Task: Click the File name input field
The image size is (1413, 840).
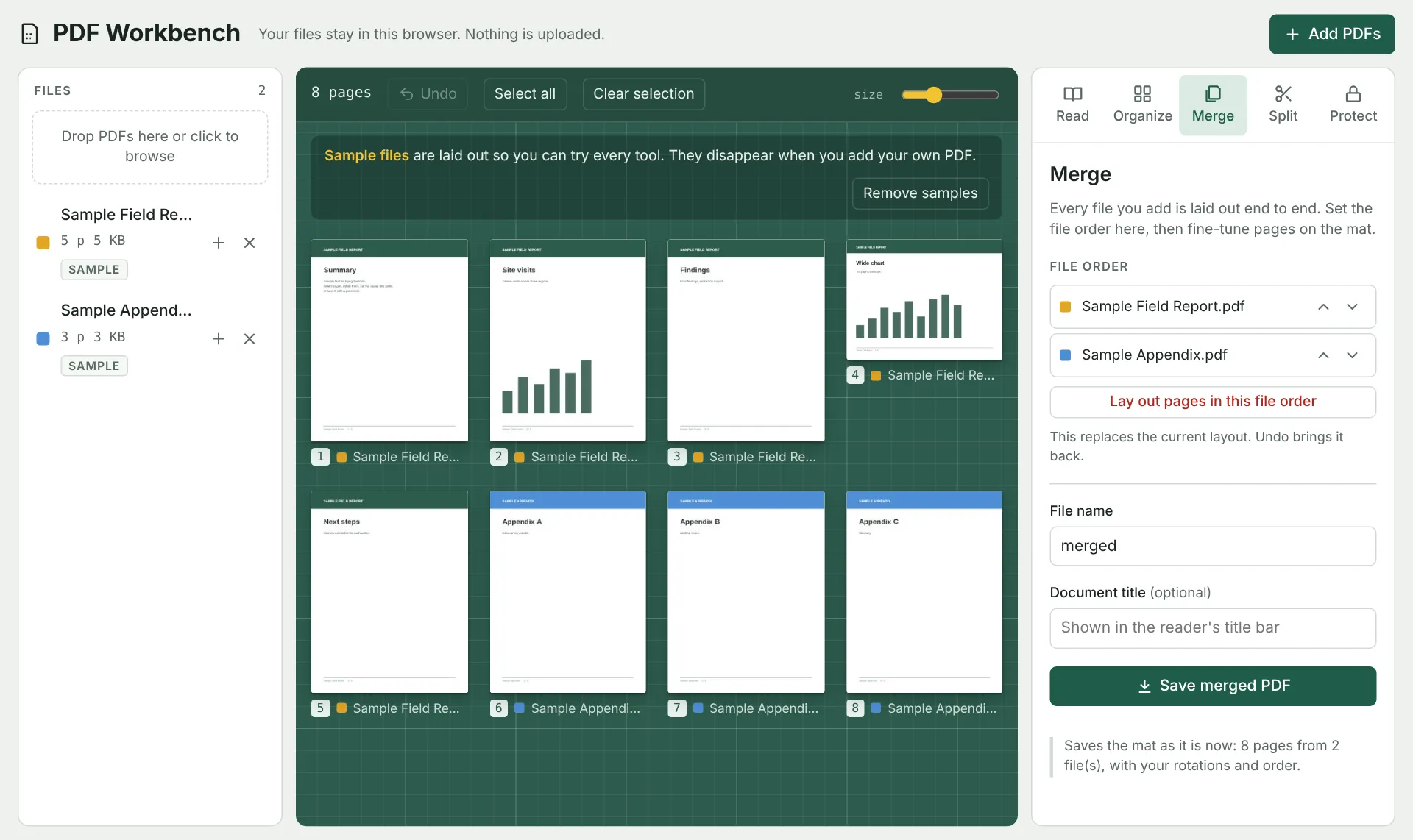Action: (x=1213, y=547)
